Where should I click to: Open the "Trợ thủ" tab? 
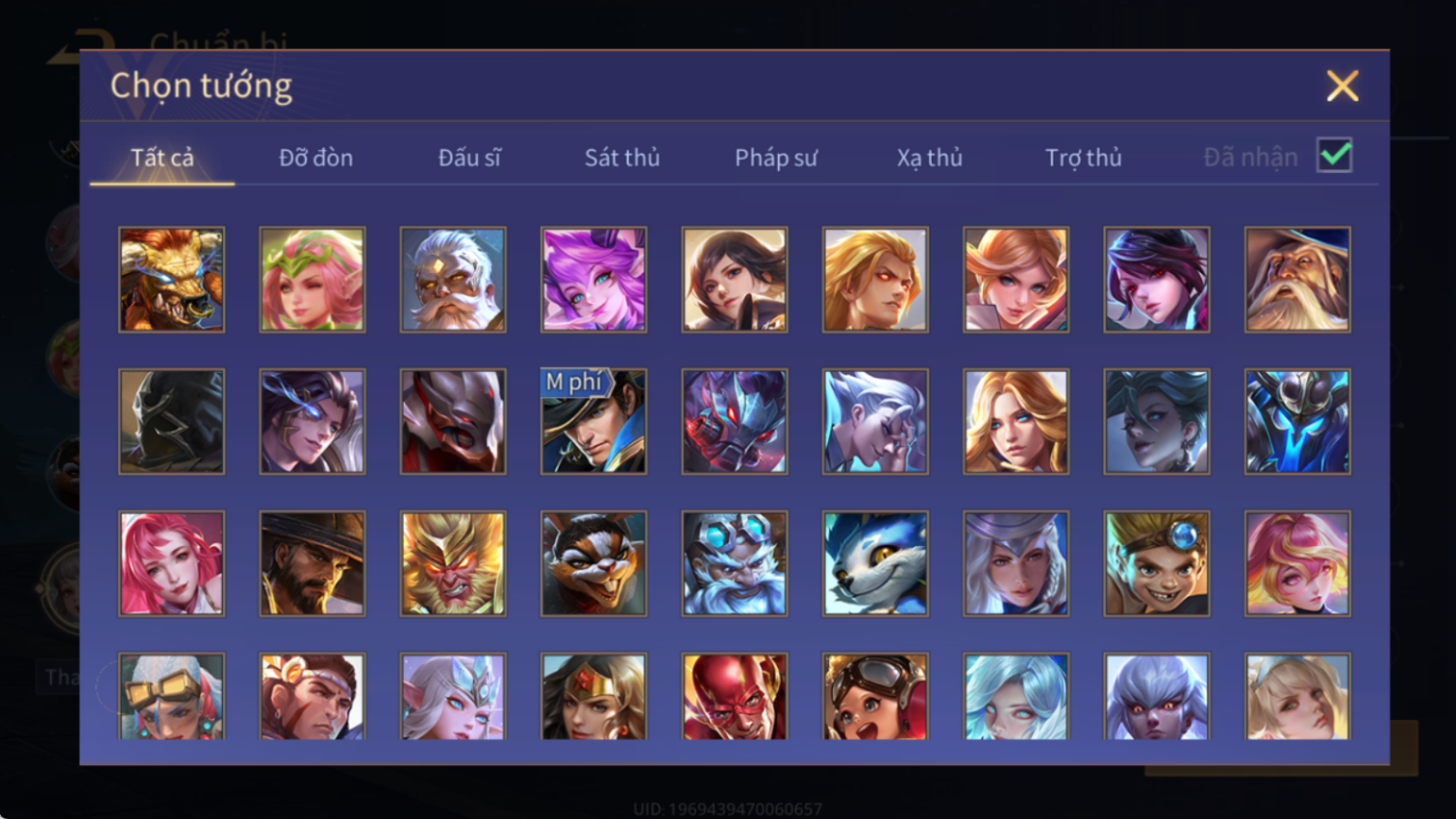1083,158
